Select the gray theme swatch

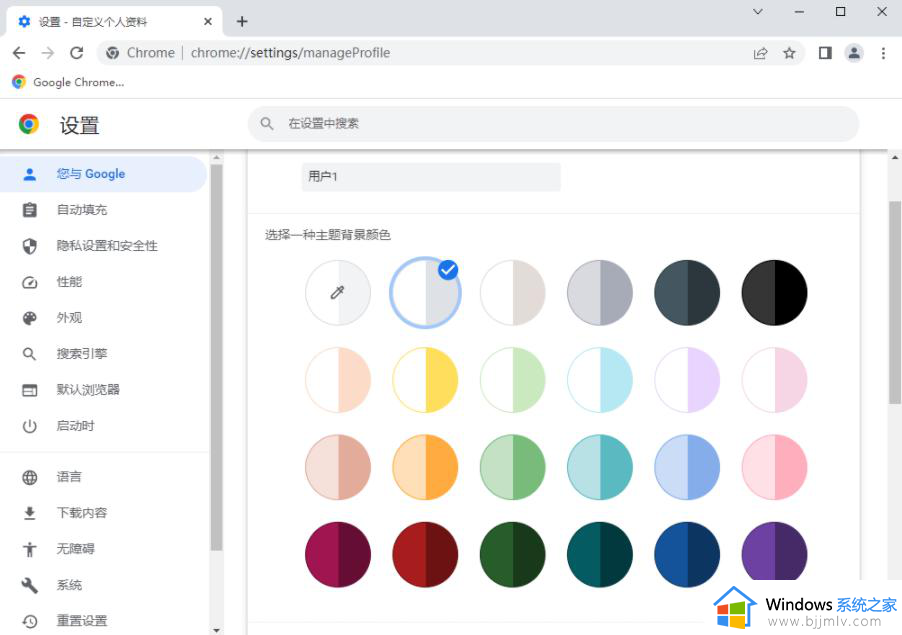pos(600,293)
